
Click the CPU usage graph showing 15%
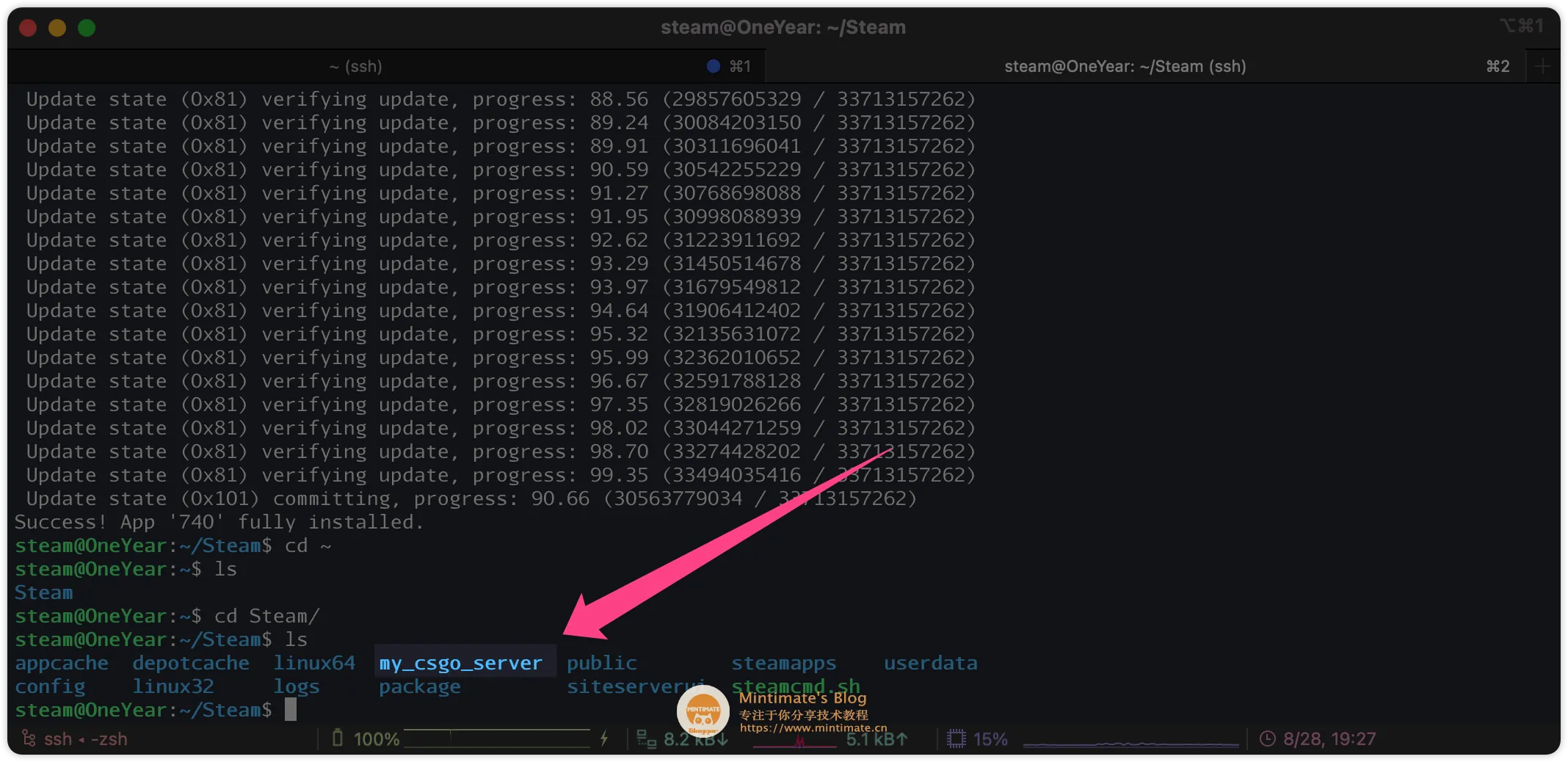[1130, 741]
